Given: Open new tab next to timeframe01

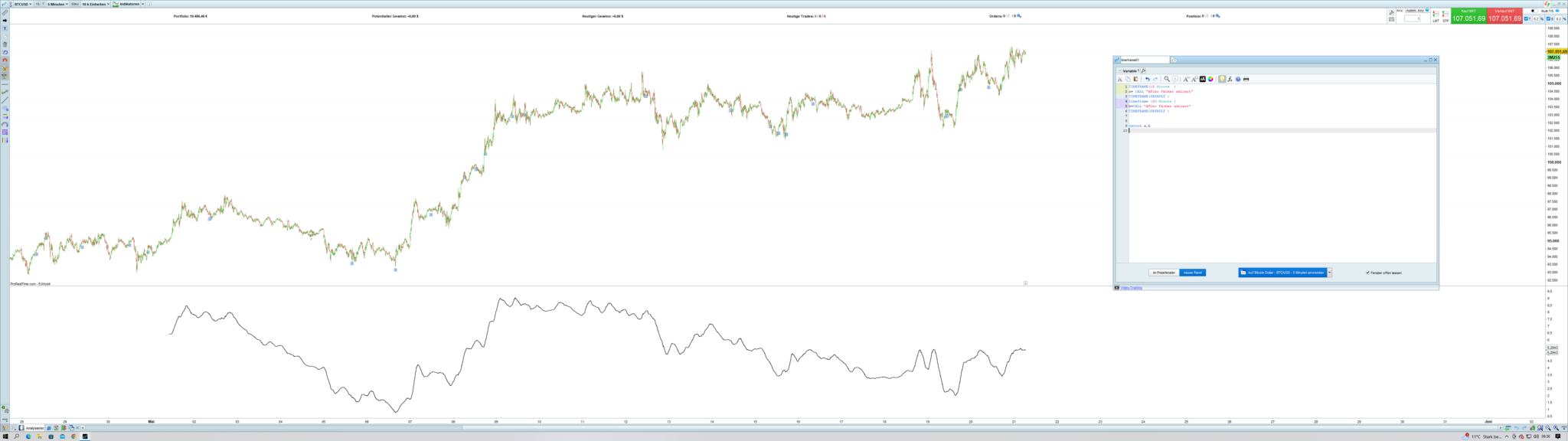Looking at the screenshot, I should [x=1174, y=60].
